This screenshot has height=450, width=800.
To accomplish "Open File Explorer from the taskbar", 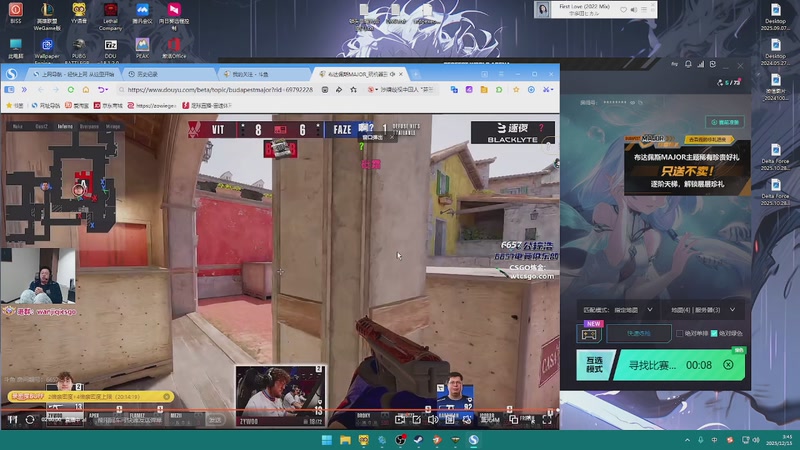I will [x=345, y=440].
